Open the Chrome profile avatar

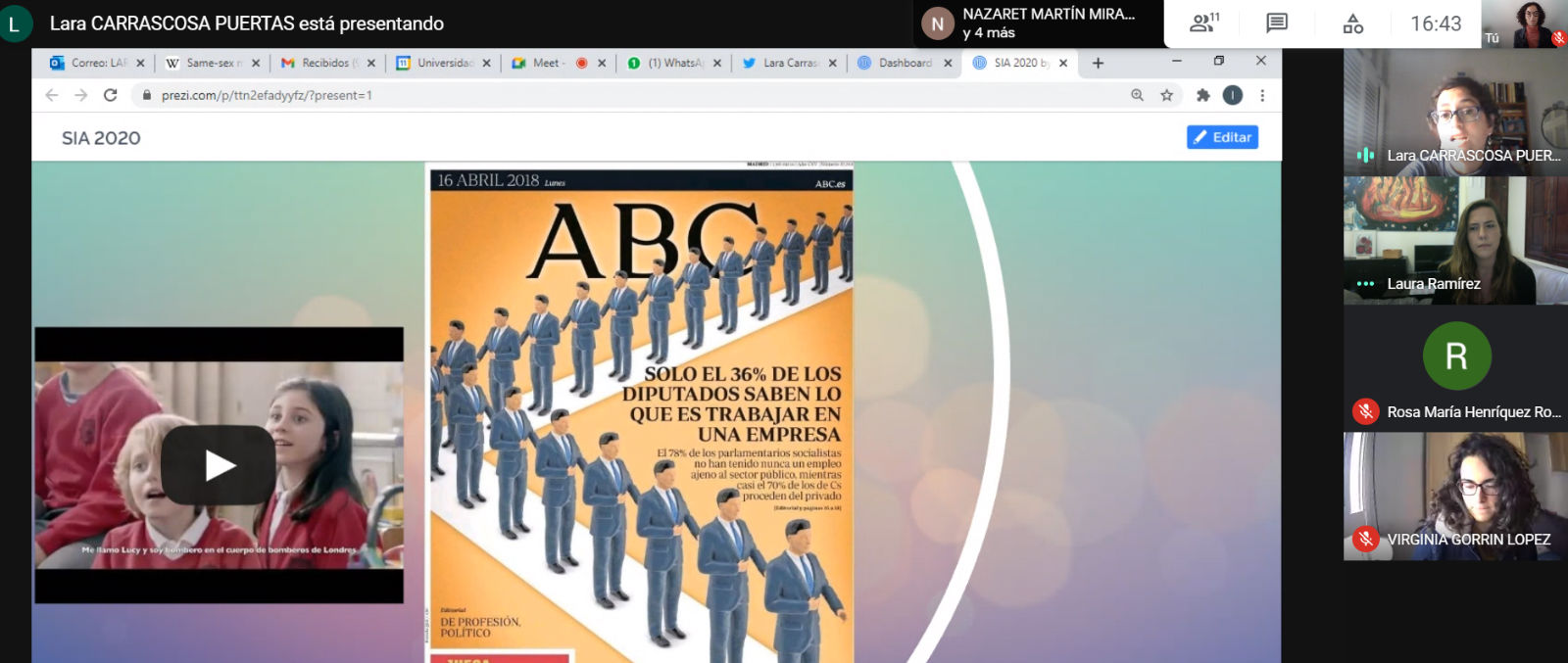[1233, 95]
